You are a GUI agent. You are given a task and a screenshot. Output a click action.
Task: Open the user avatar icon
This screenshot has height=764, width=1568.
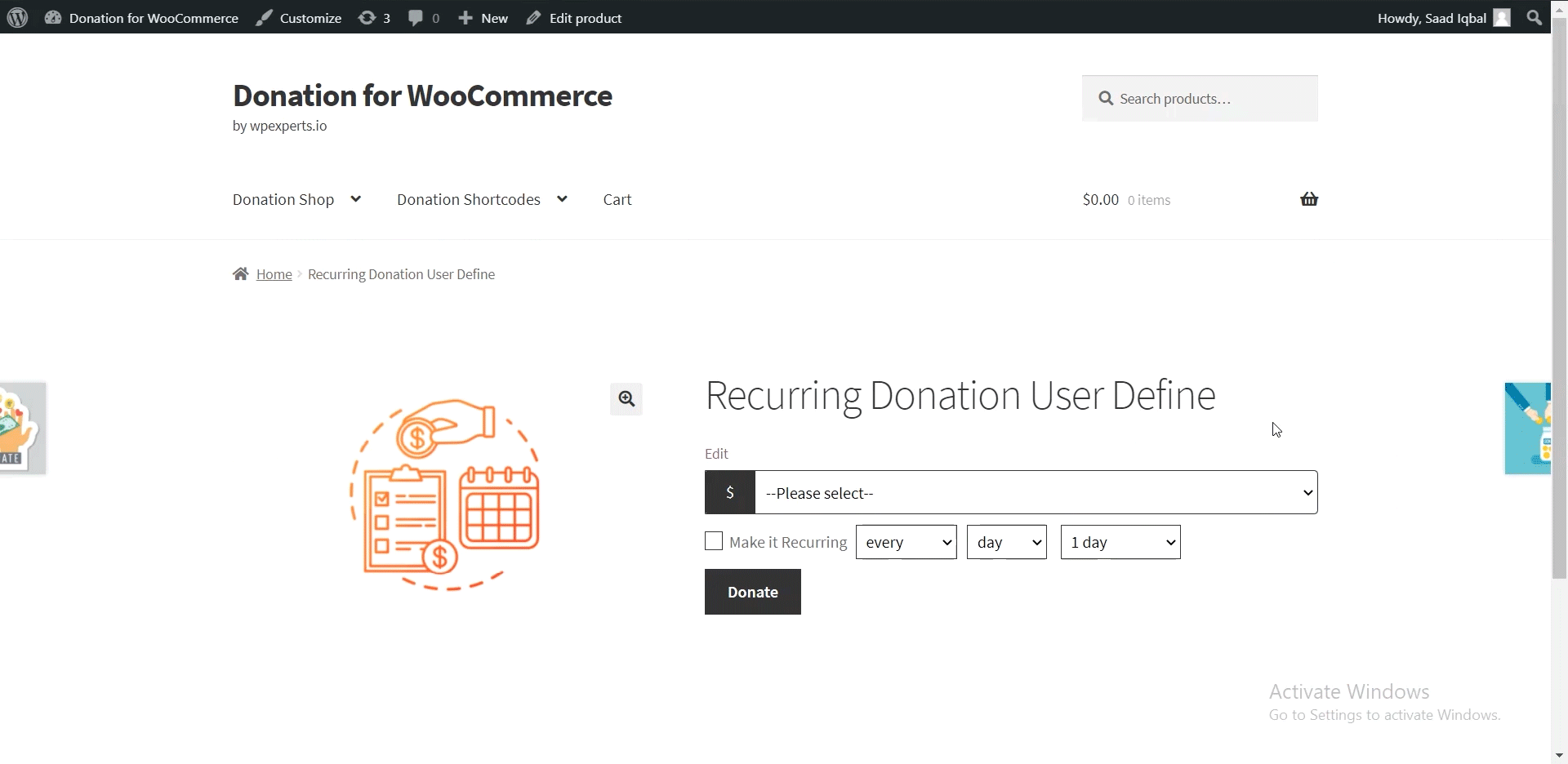tap(1502, 18)
